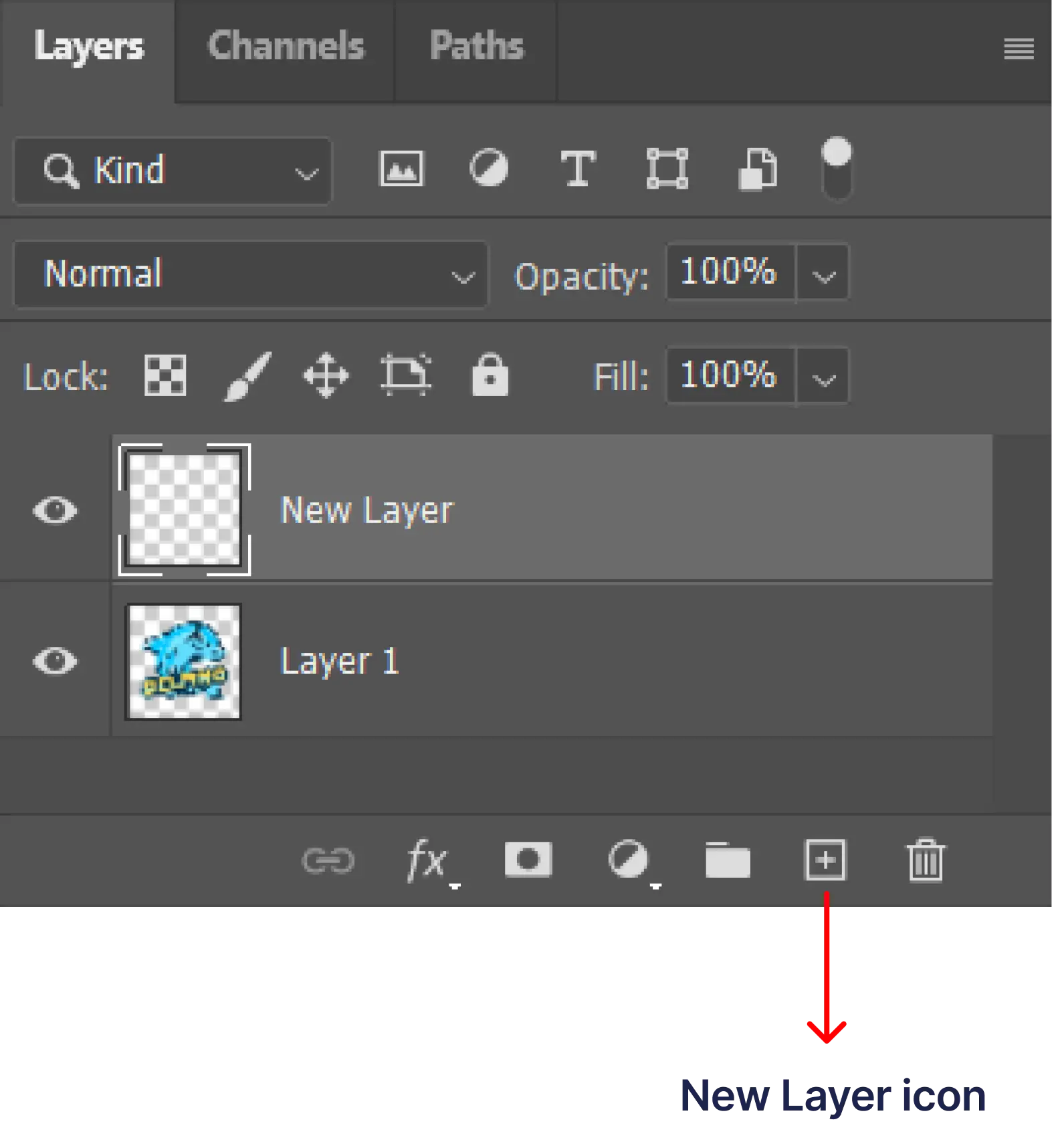Select the 'New Layer' name text

366,512
